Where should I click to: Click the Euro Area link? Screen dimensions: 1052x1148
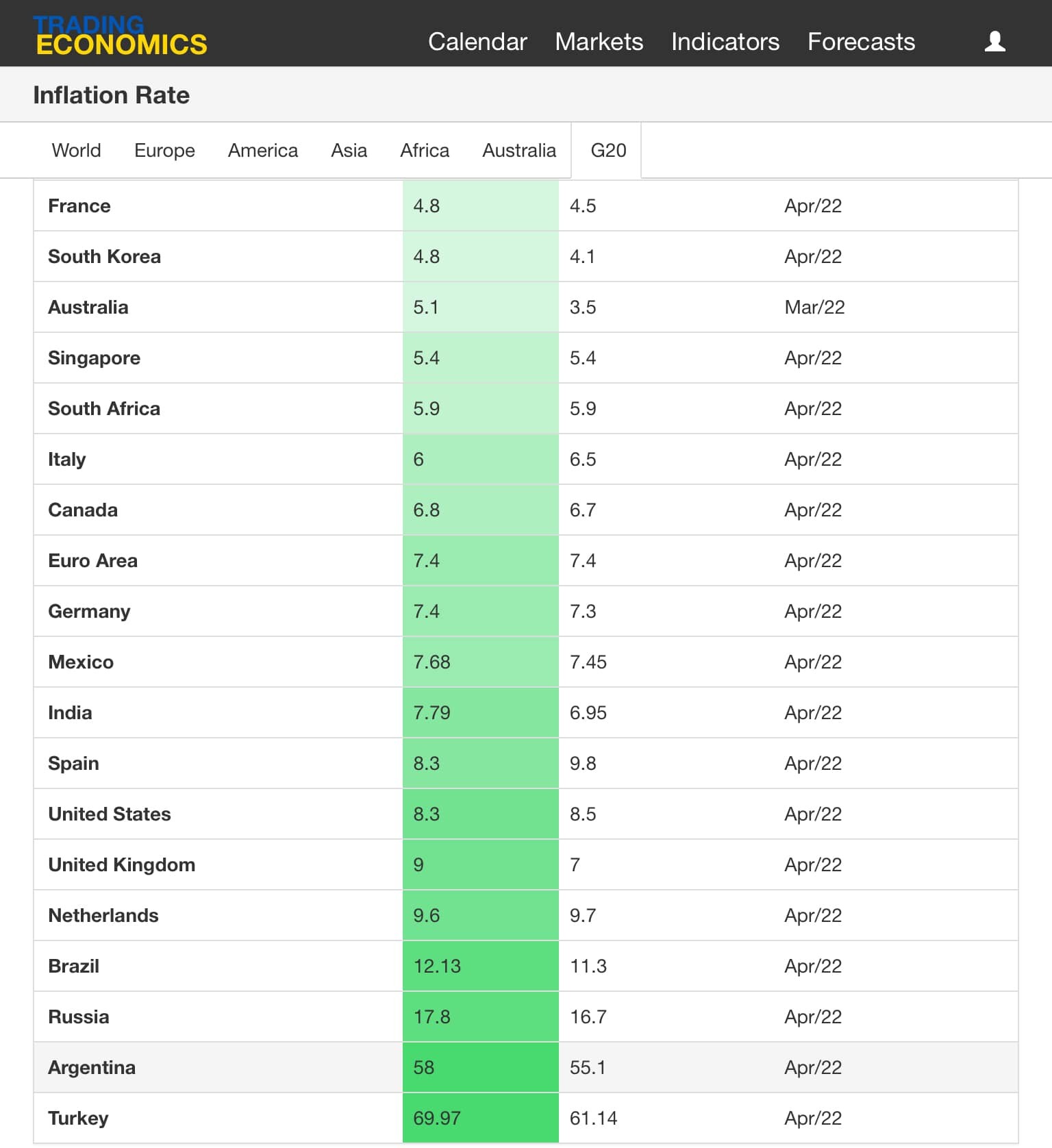92,560
